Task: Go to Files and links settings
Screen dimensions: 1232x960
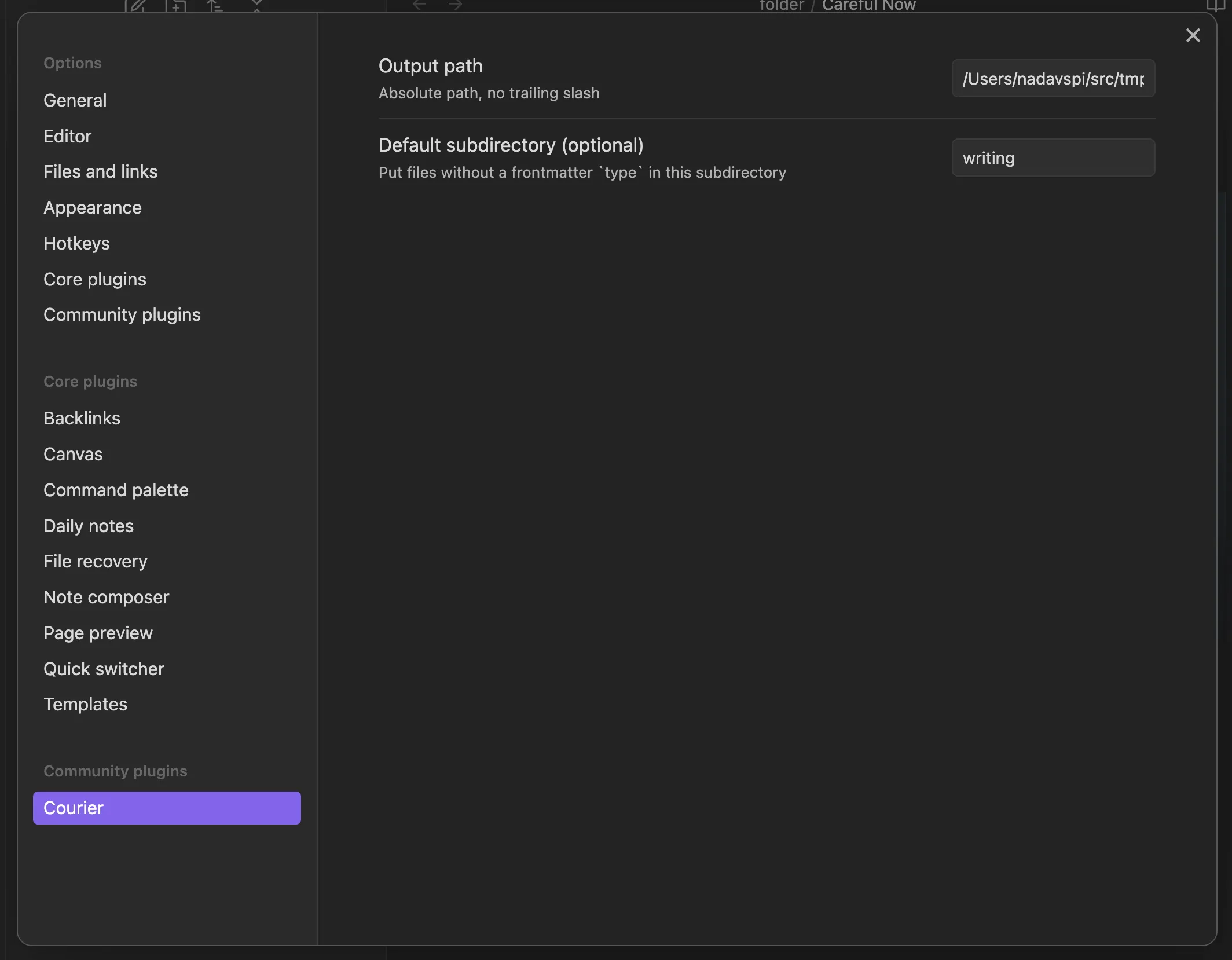Action: point(167,171)
